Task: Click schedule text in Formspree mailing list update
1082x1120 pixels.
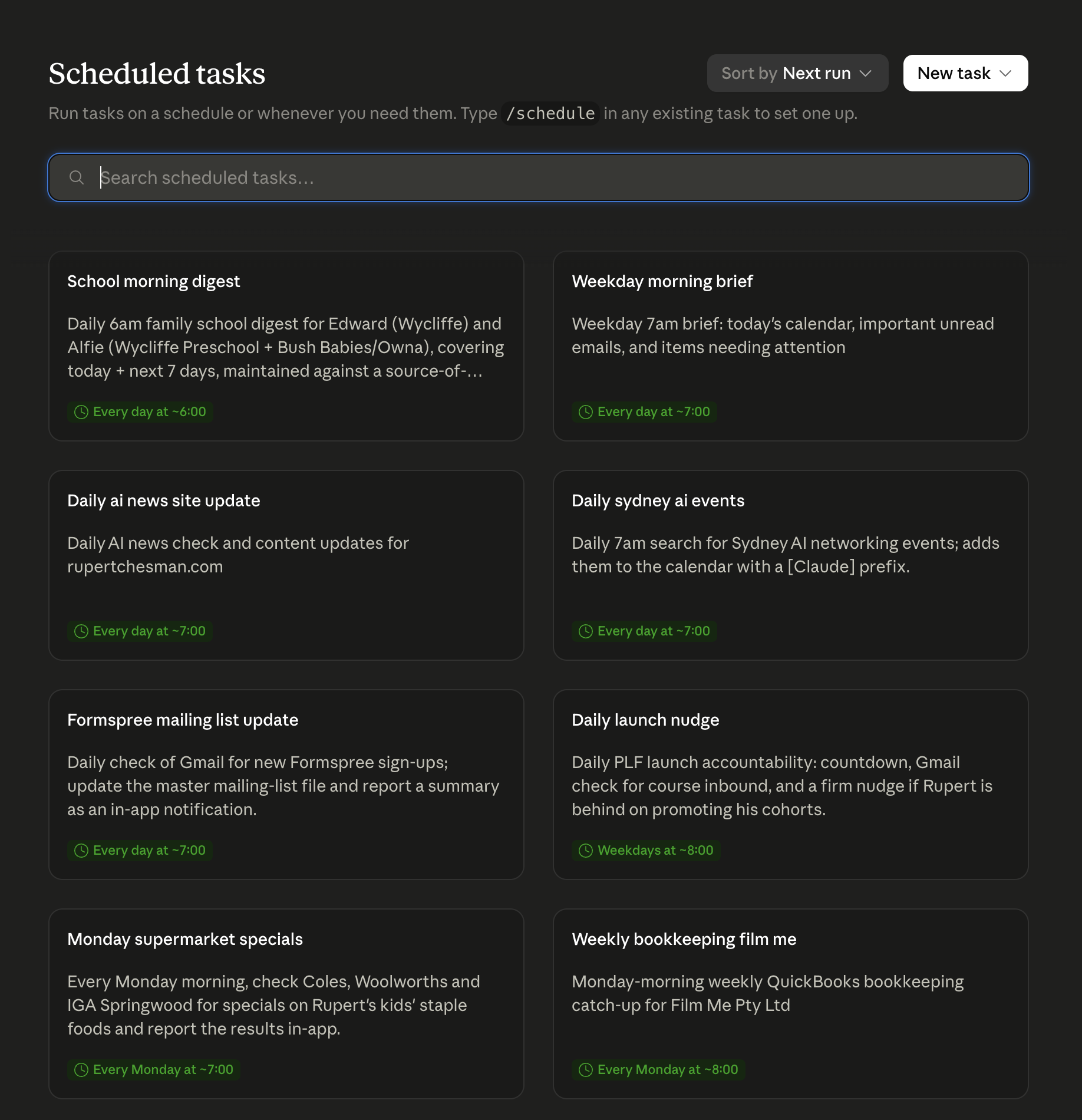Action: (x=149, y=851)
